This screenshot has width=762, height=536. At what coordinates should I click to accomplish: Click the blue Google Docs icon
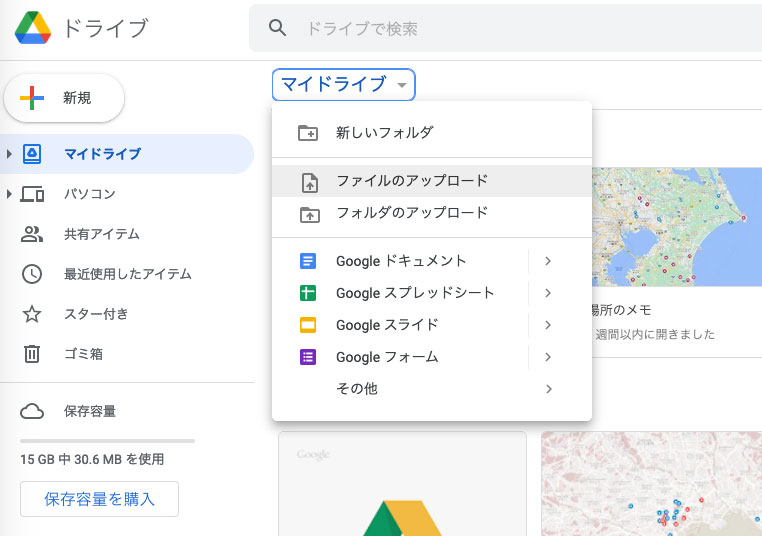click(308, 261)
